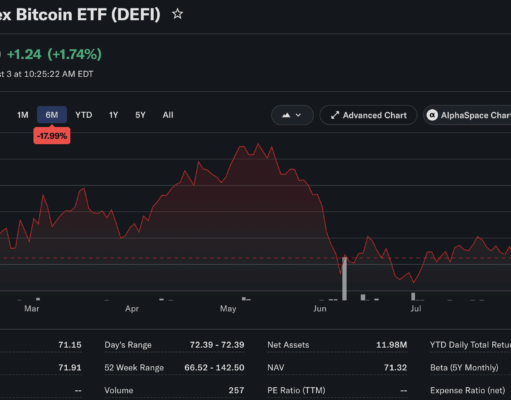Click the +1.24 (+1.74%) price change
The width and height of the screenshot is (511, 400).
pyautogui.click(x=54, y=54)
